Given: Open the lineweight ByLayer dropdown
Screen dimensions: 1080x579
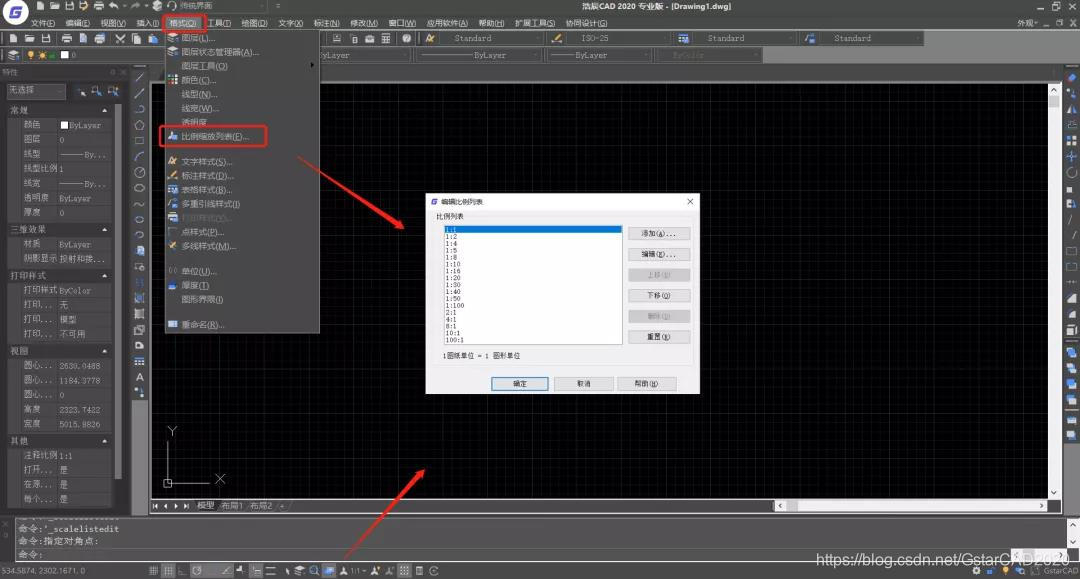Looking at the screenshot, I should (598, 55).
